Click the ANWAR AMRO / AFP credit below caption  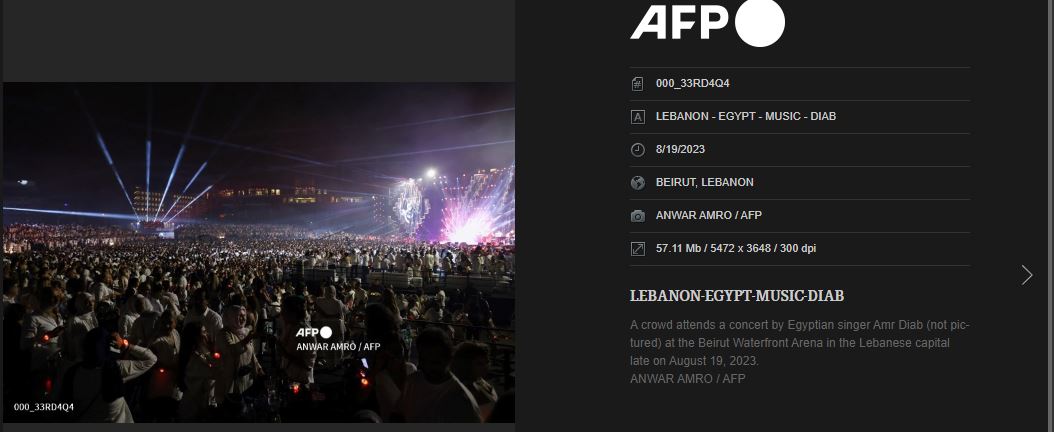point(688,379)
